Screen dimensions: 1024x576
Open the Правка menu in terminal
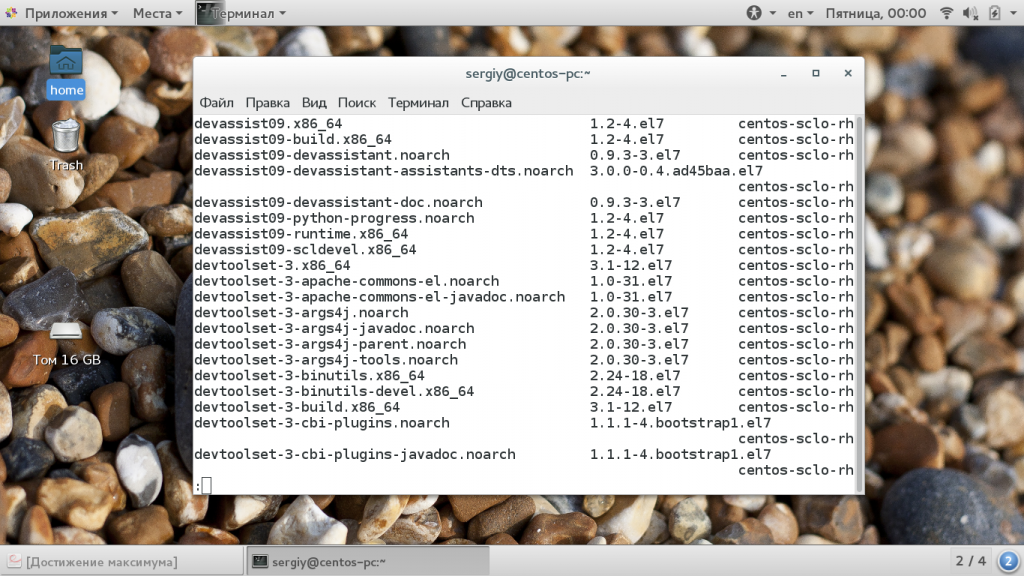coord(267,102)
